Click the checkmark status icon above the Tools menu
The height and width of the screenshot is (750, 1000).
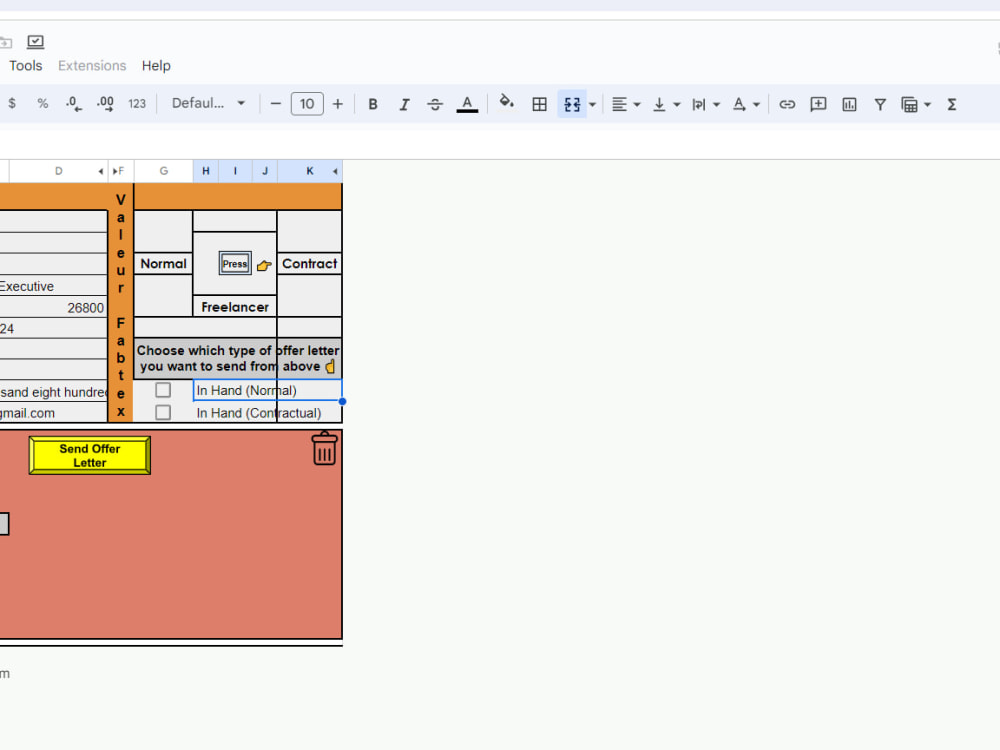(36, 42)
